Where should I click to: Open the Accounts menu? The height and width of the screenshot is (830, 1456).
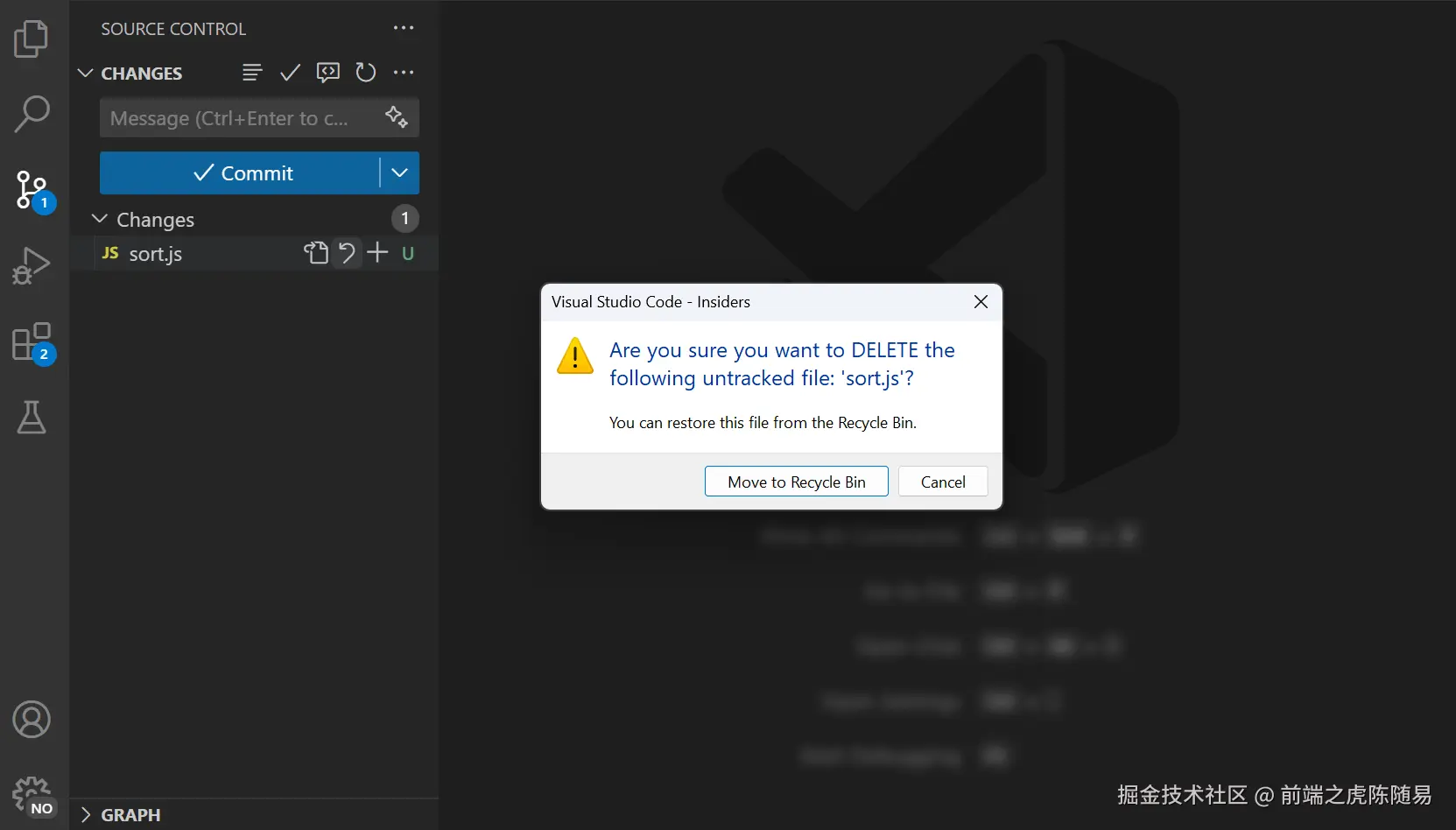click(x=32, y=720)
